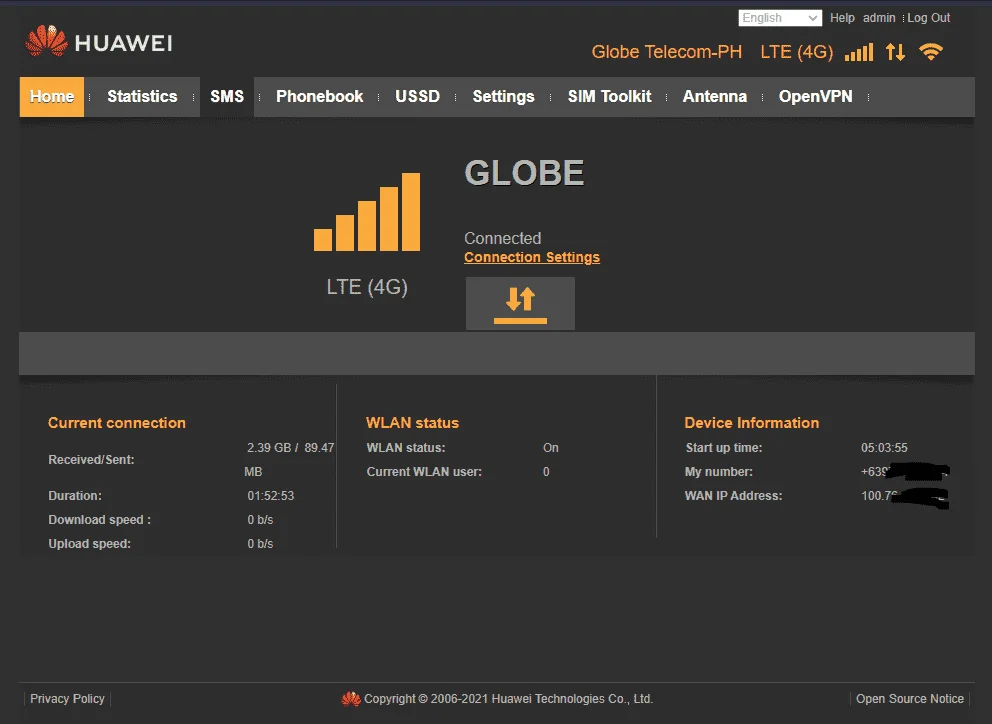Screen dimensions: 992x724
Task: Click the Current WLAN user label
Action: 424,471
